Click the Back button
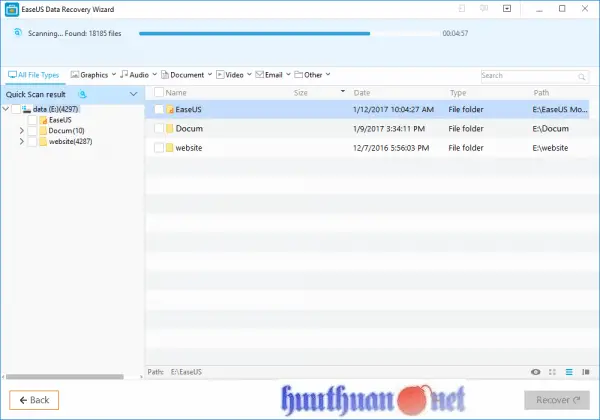This screenshot has height=420, width=600. click(34, 400)
